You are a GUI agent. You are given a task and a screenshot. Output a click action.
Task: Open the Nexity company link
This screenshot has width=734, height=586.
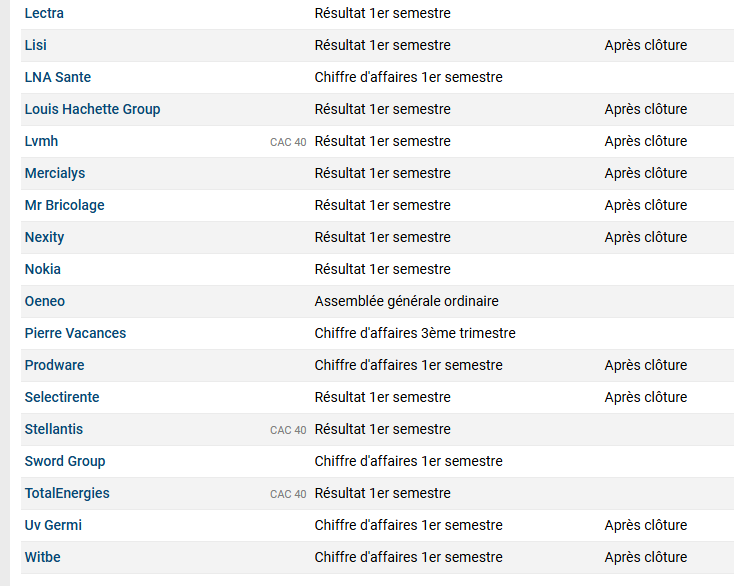pyautogui.click(x=44, y=237)
